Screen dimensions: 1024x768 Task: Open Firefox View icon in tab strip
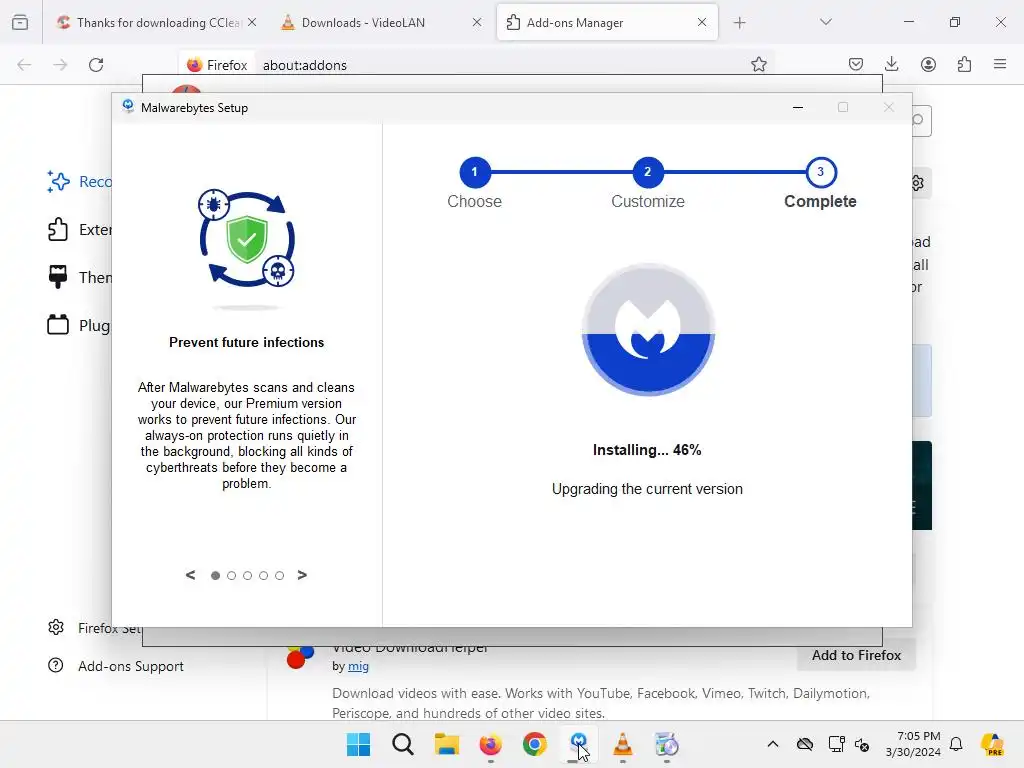[x=20, y=23]
